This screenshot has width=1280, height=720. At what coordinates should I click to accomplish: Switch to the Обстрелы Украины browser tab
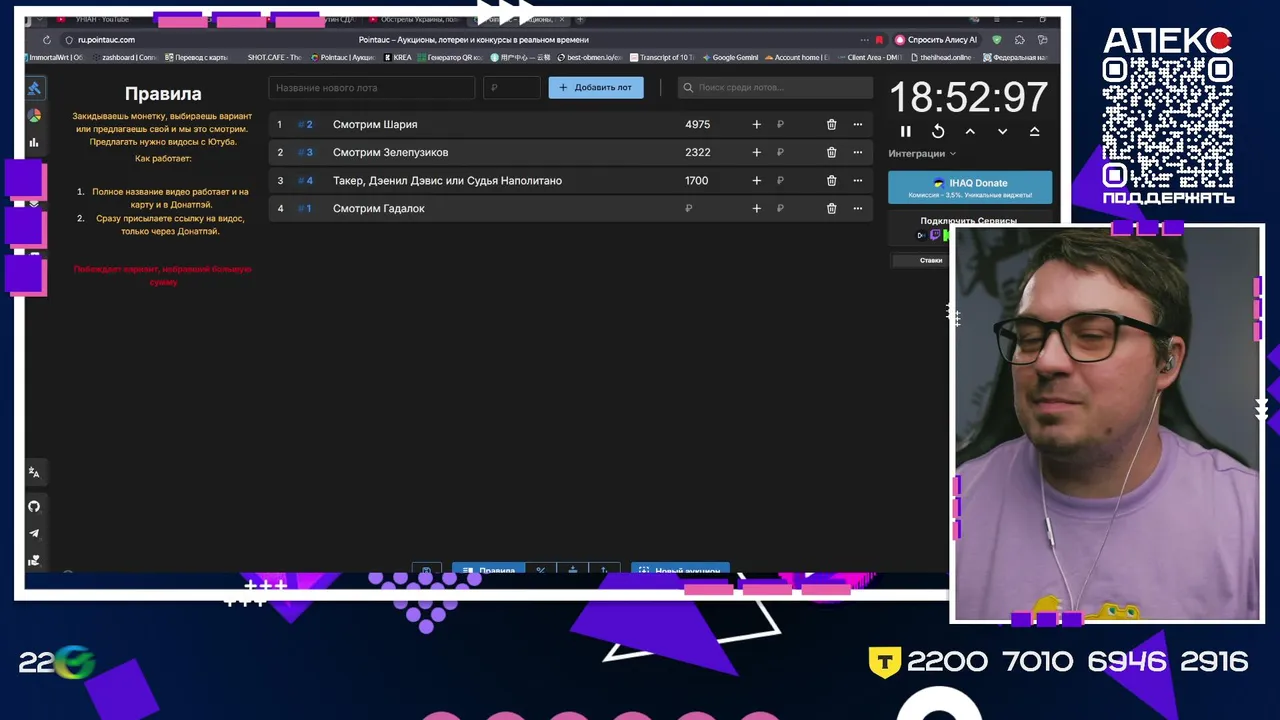(x=414, y=19)
